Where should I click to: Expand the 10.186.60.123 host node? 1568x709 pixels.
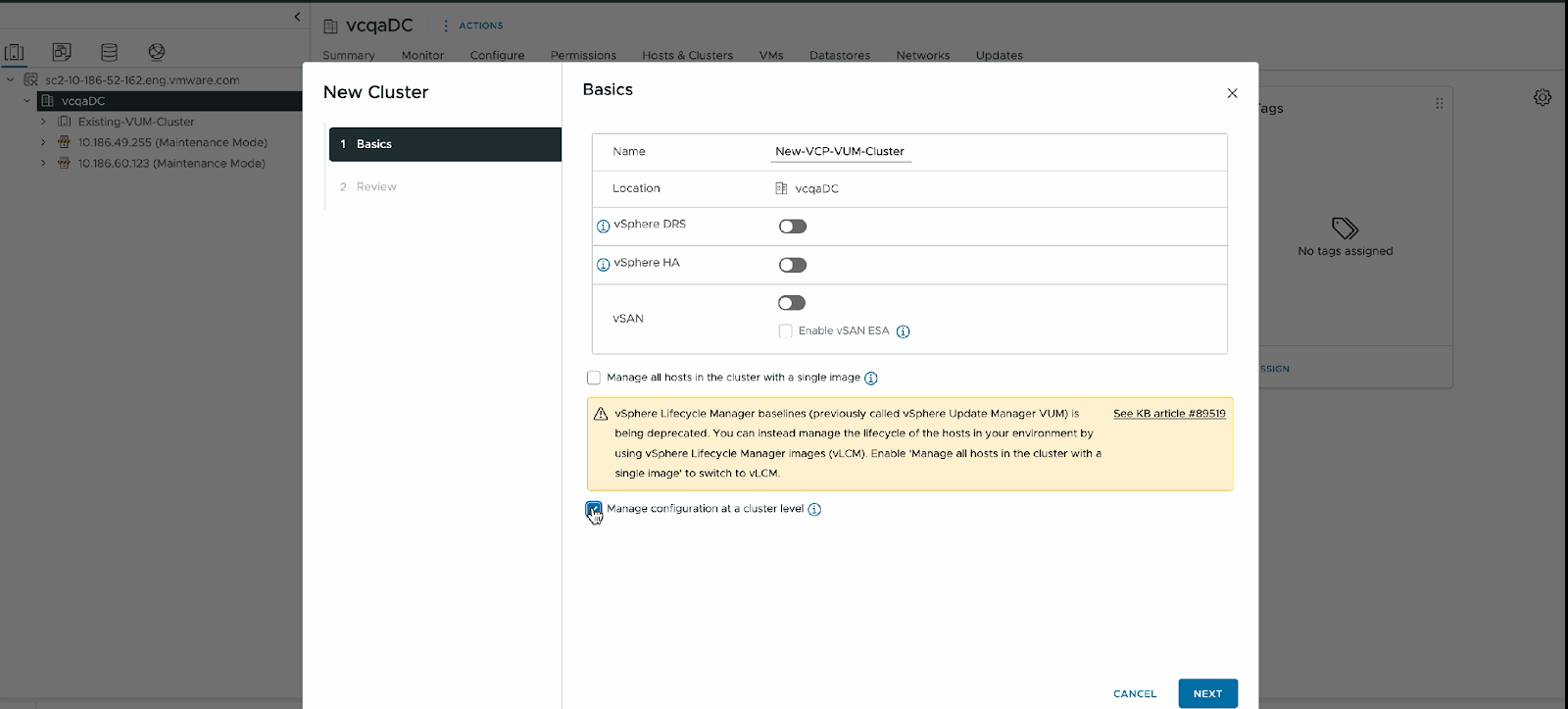click(x=43, y=163)
